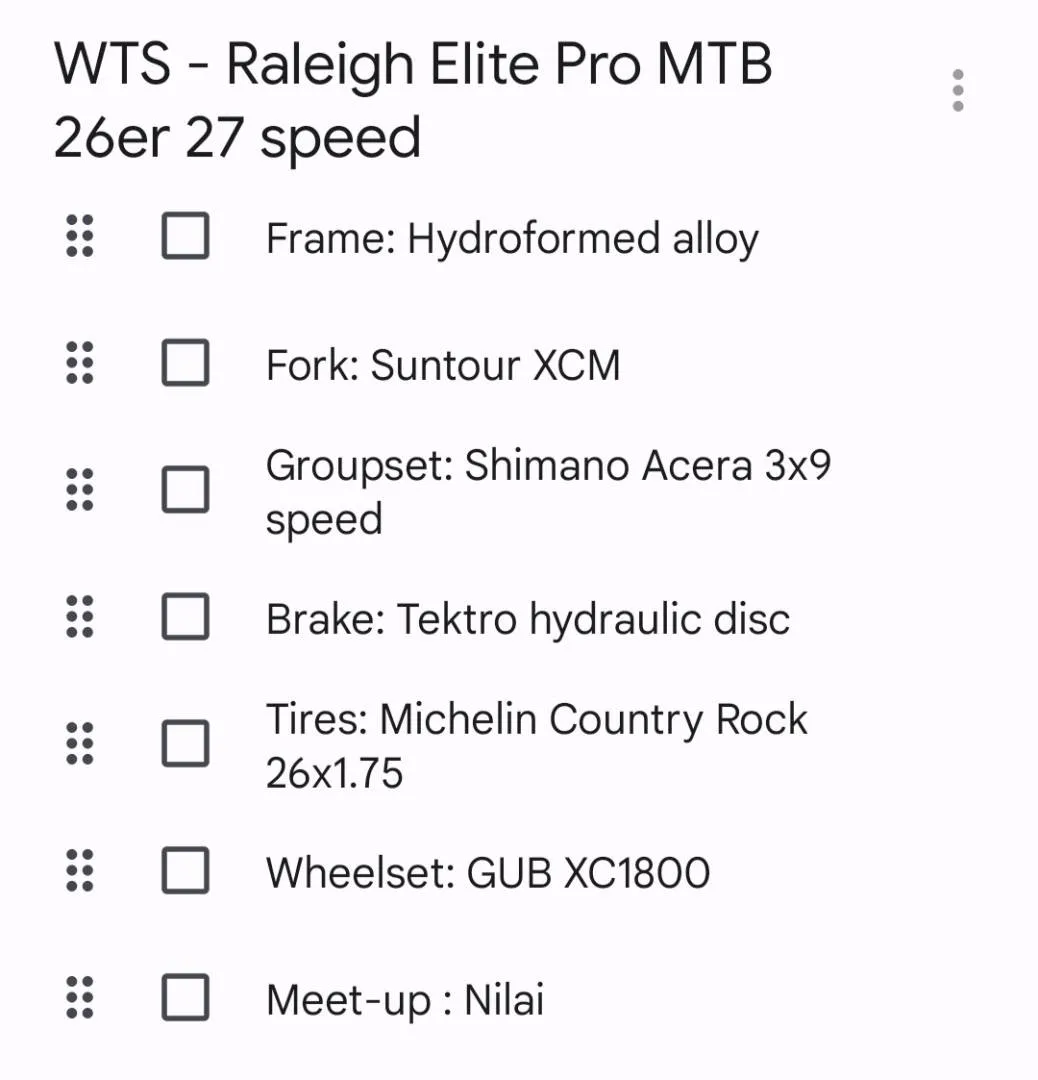Toggle the Meet-up : Nilai checkbox

click(x=185, y=998)
